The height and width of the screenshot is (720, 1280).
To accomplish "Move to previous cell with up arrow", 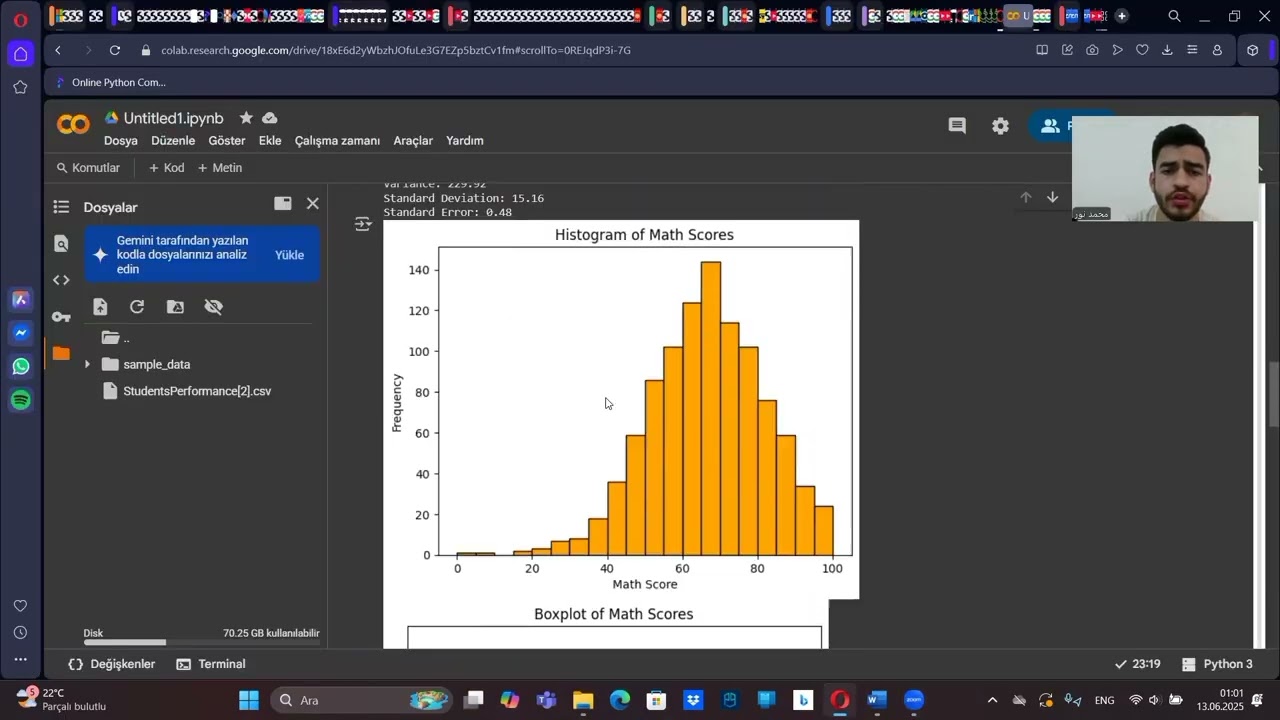I will point(1025,197).
